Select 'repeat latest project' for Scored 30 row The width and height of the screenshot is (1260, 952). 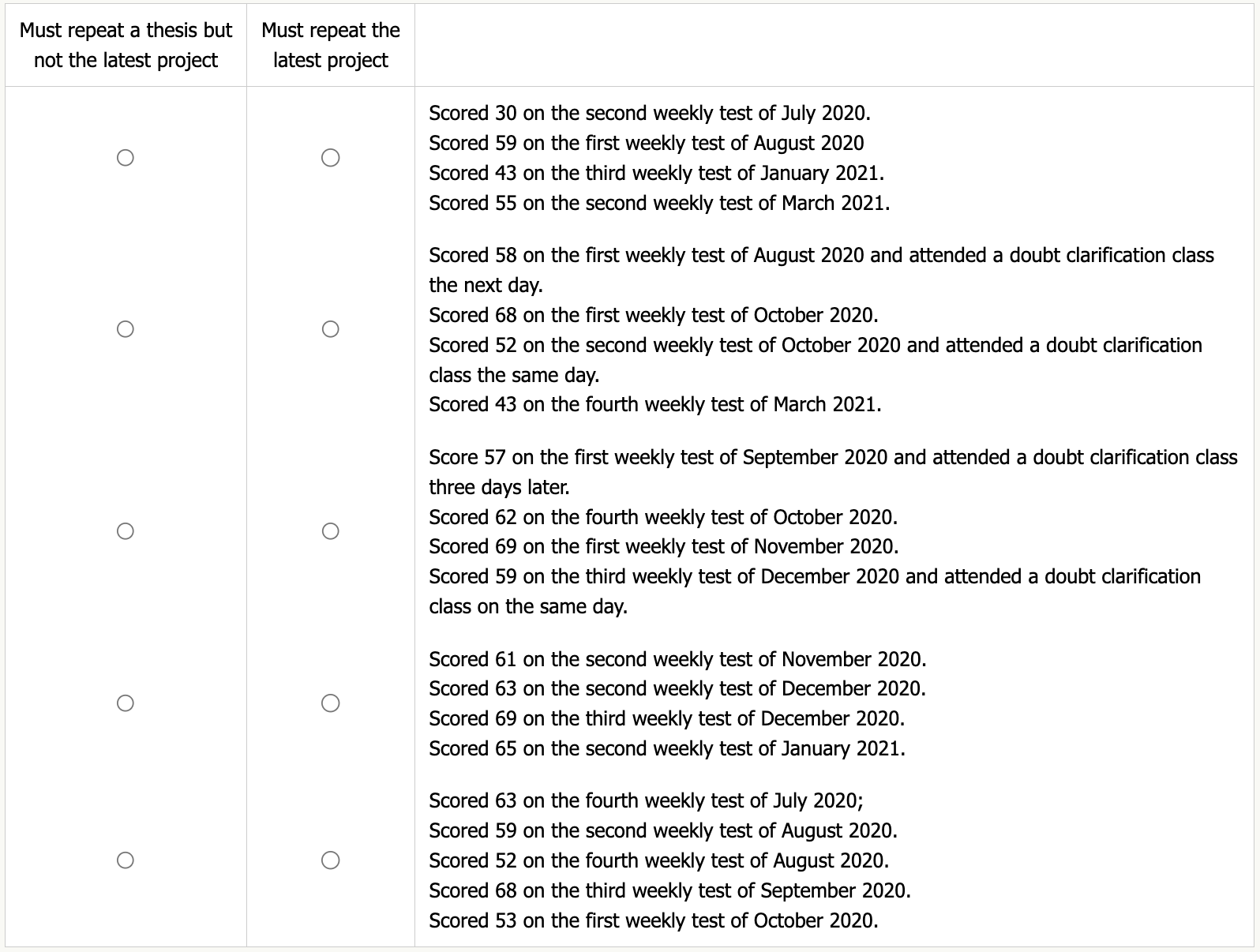(x=331, y=158)
